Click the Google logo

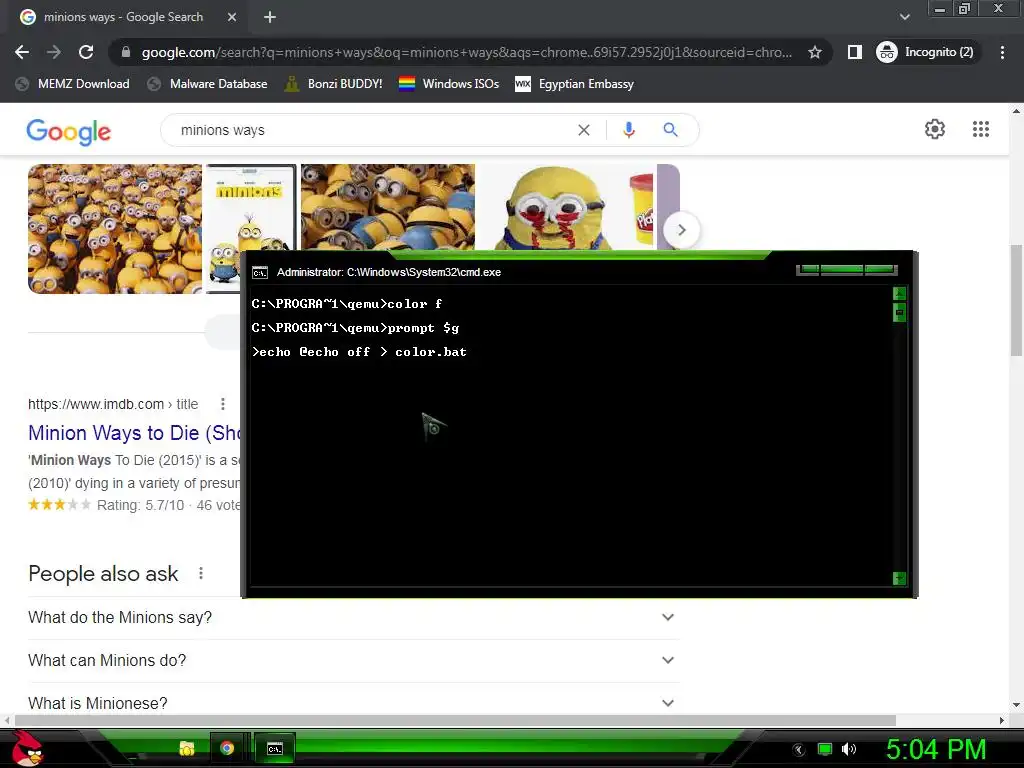(69, 131)
